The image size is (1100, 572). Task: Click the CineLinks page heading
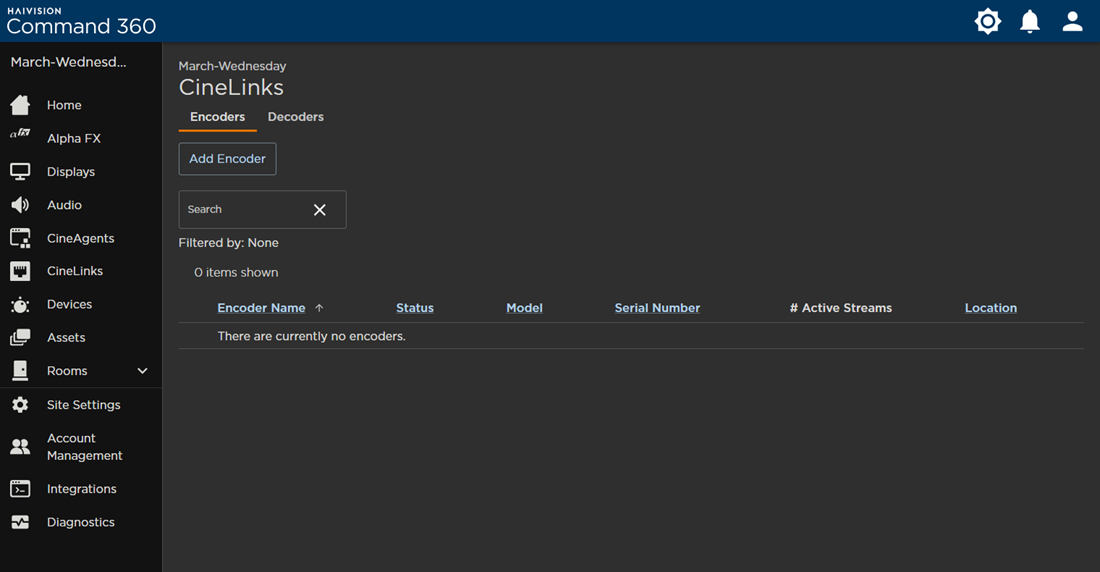(x=231, y=88)
